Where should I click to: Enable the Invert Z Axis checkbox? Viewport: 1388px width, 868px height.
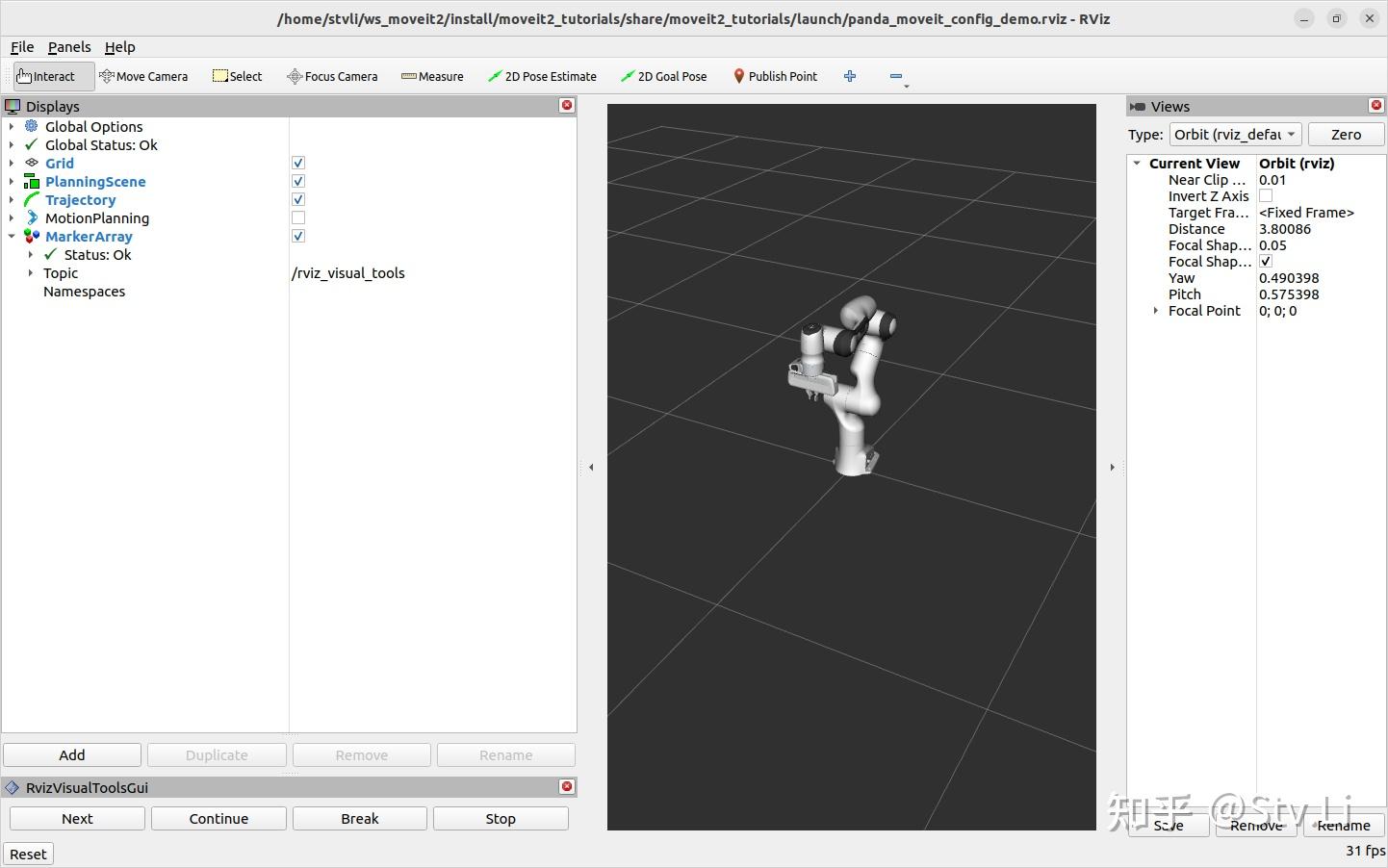[x=1266, y=195]
